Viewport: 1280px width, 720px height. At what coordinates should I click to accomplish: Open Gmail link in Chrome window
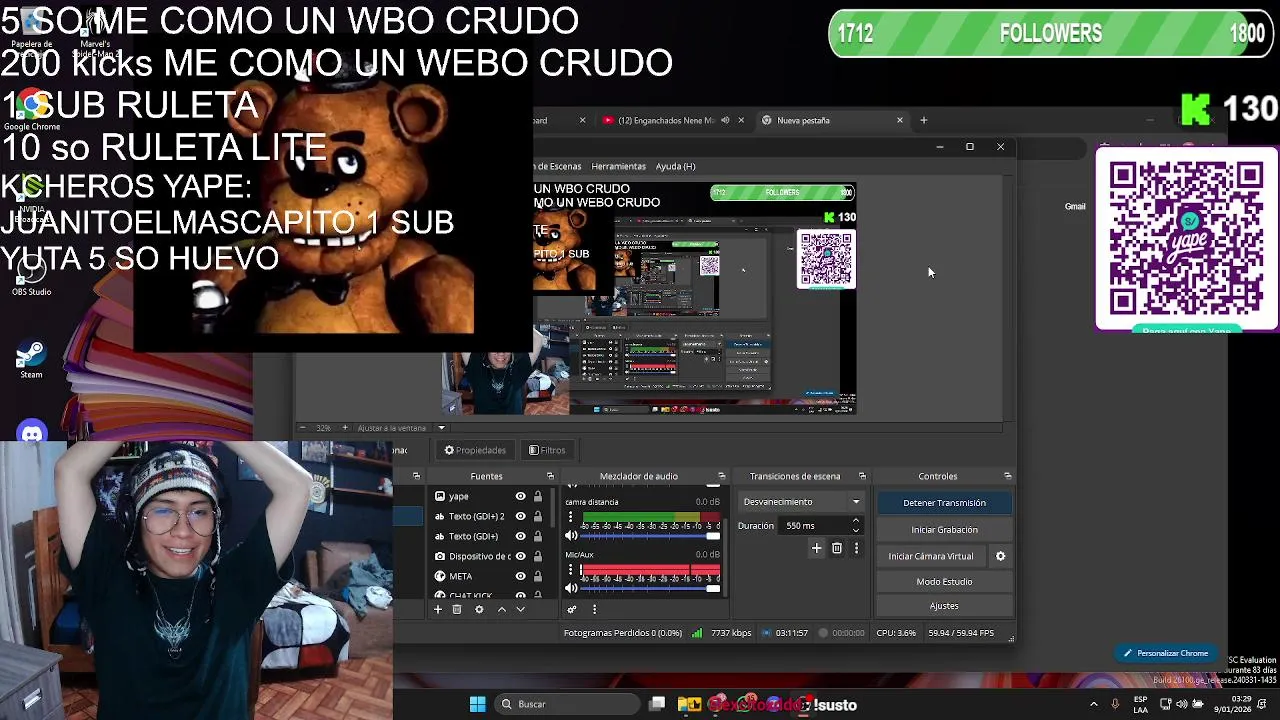point(1075,207)
